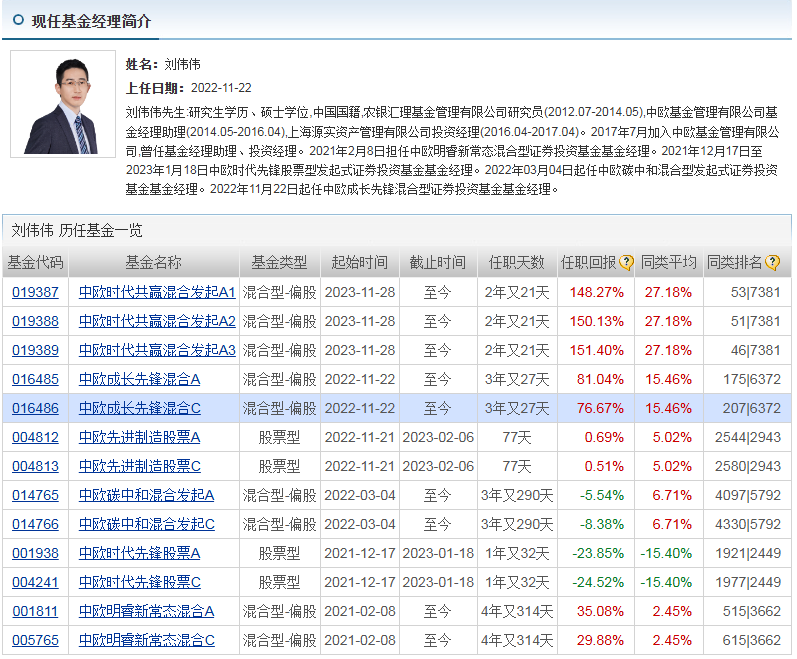Open fund code link 004813
Image resolution: width=797 pixels, height=659 pixels.
tap(35, 466)
